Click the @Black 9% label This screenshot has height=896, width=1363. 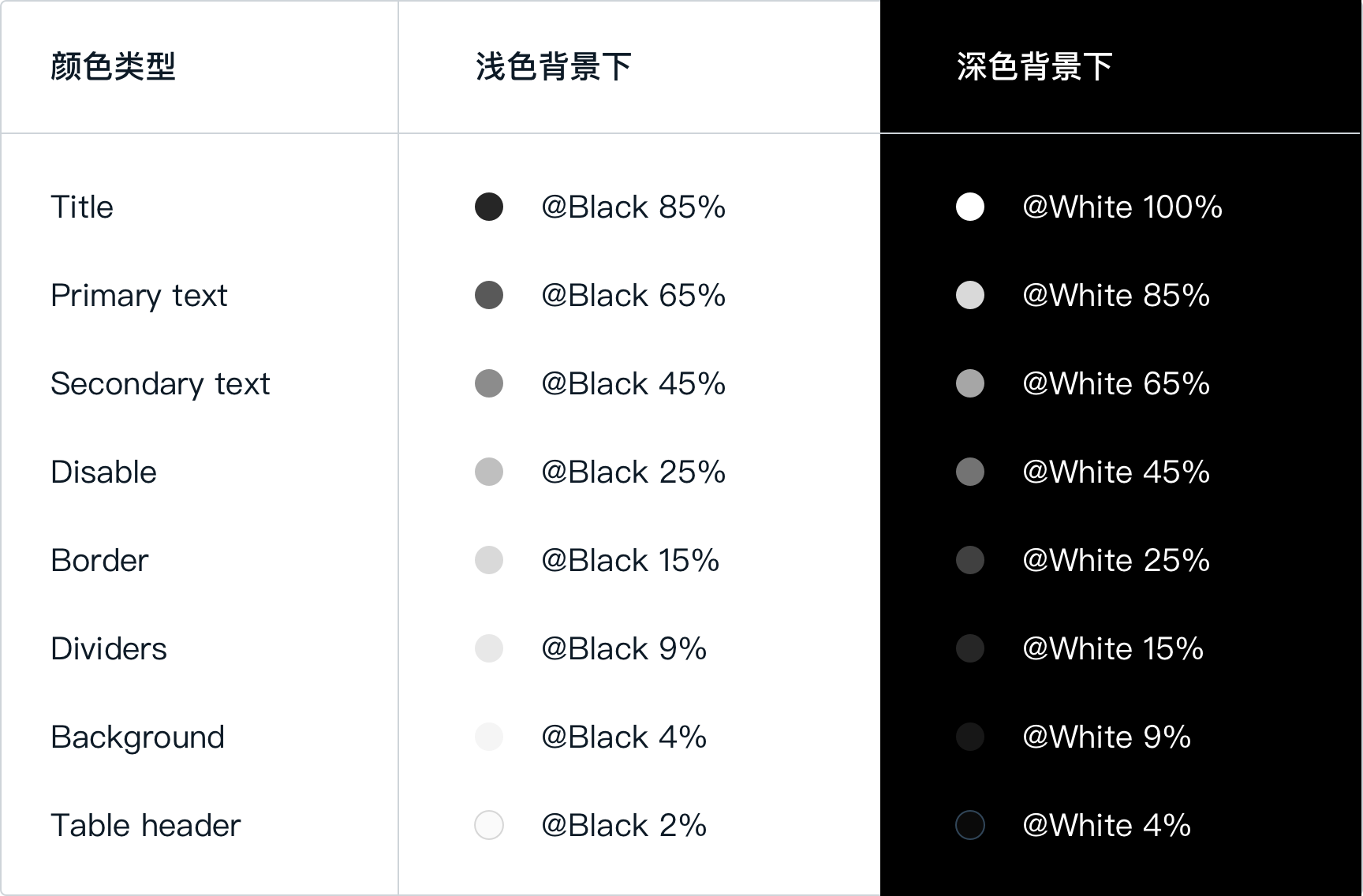pos(623,649)
